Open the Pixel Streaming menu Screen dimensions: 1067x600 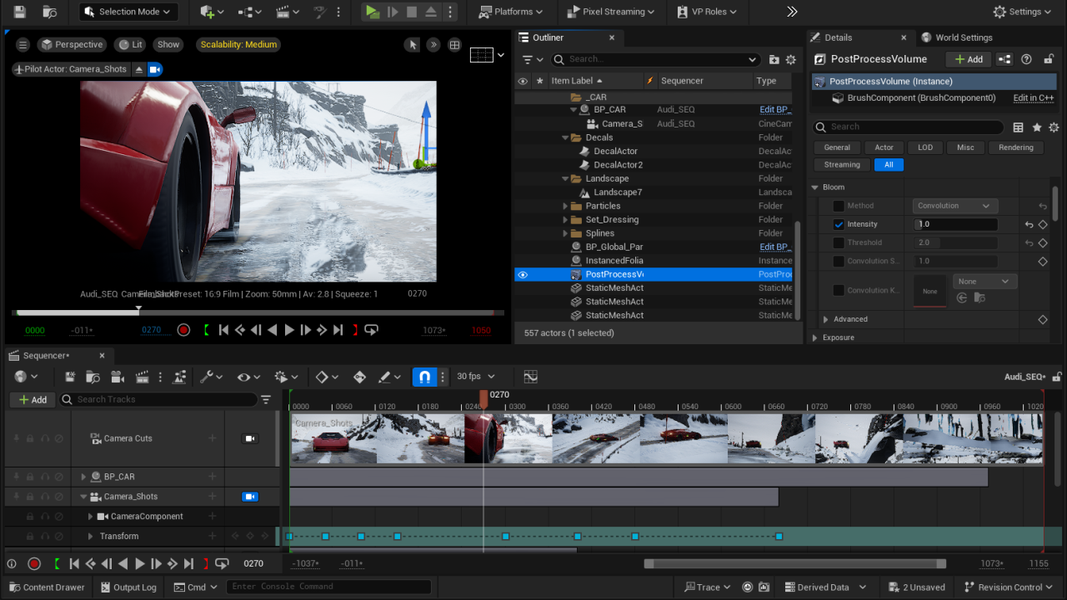point(610,12)
